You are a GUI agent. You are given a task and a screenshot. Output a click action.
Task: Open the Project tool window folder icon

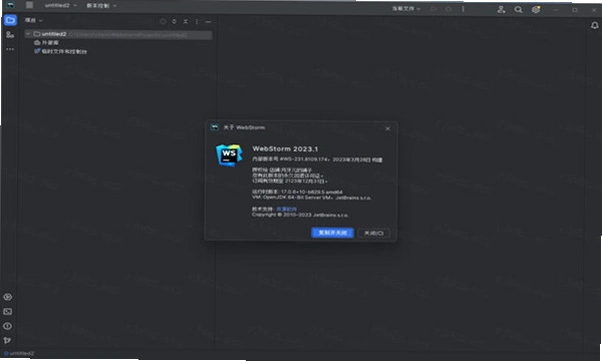[10, 20]
